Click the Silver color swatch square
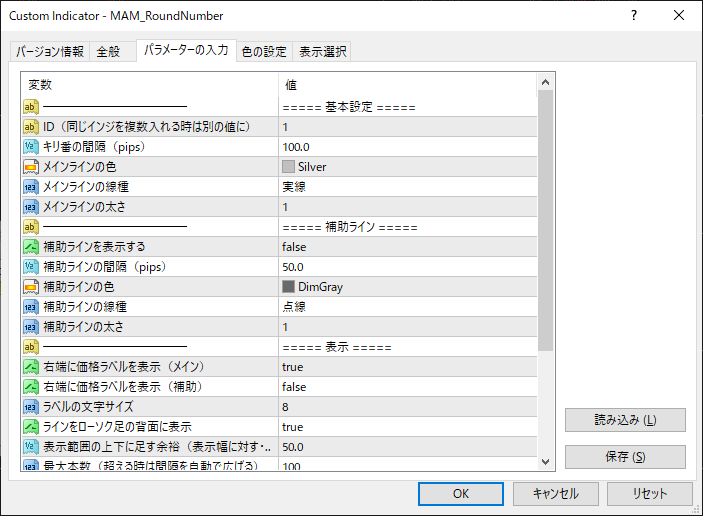 tap(288, 167)
